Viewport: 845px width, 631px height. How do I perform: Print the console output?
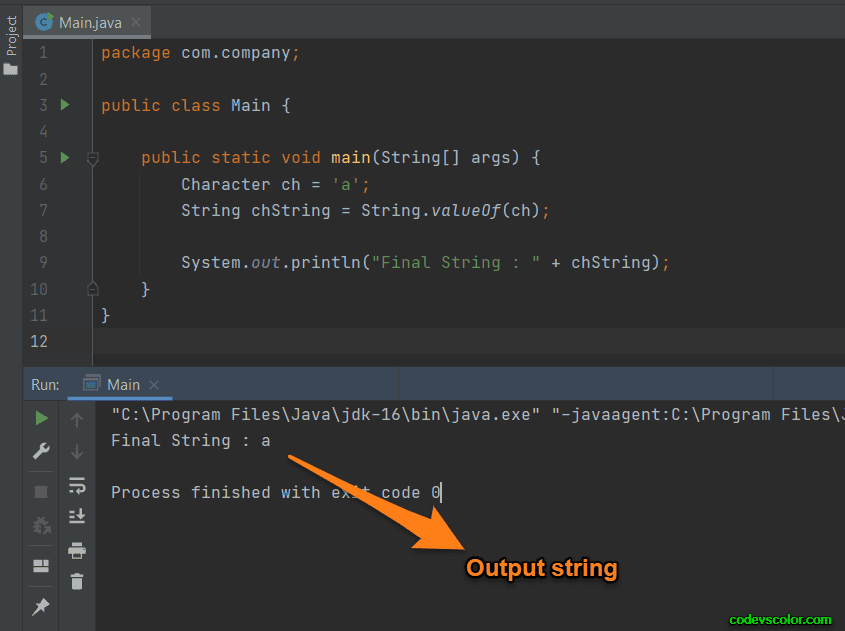(77, 549)
